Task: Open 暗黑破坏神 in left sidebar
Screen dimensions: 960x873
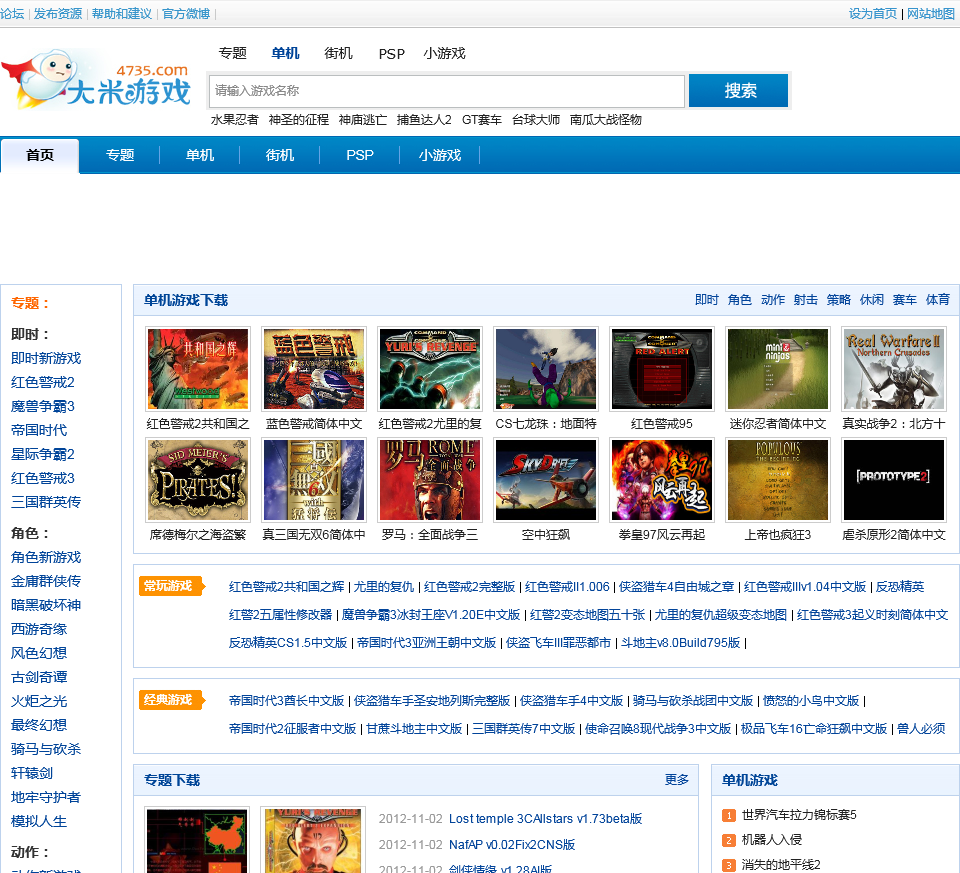Action: [46, 605]
